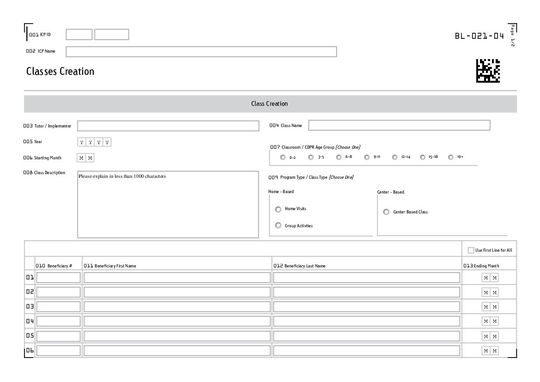
Task: Click Beneficiary First Name field in row 05
Action: (177, 336)
